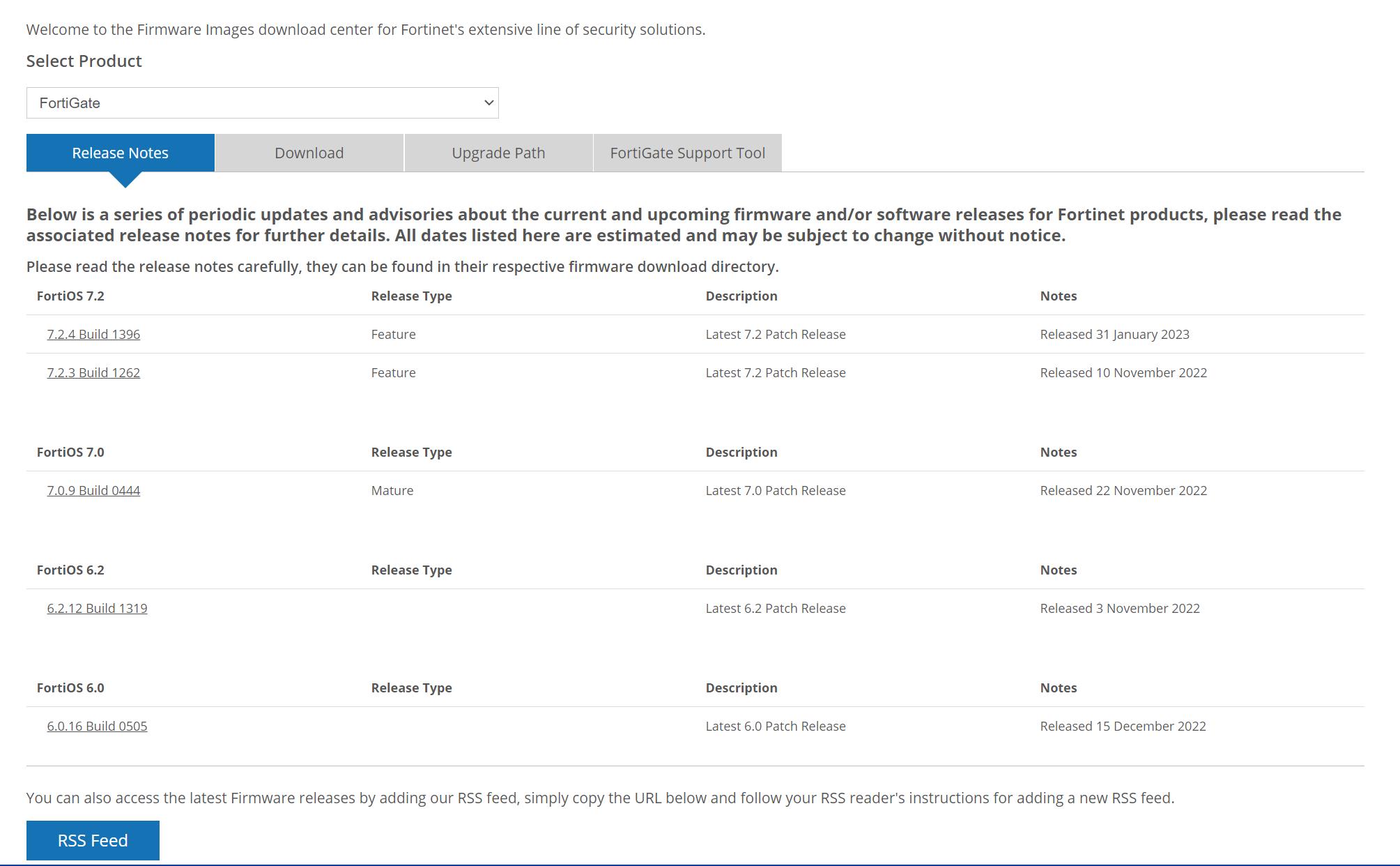Click the 'Mature' release type cell
The width and height of the screenshot is (1400, 866).
(x=392, y=490)
